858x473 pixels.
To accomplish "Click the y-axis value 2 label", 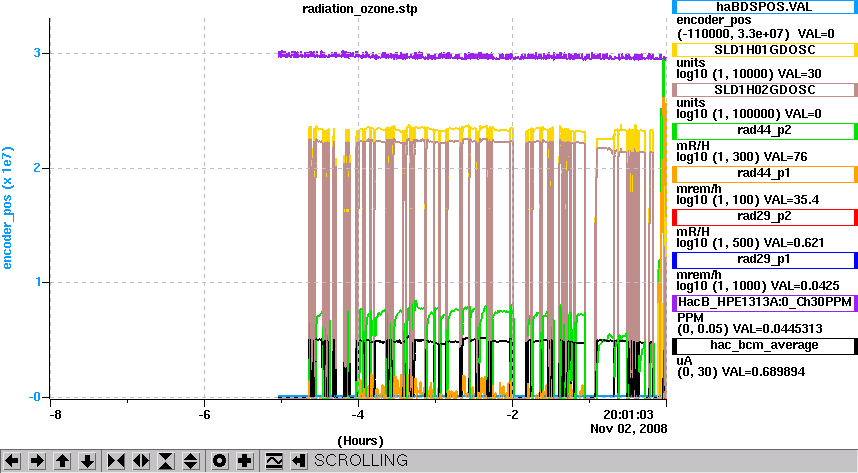I will 37,168.
